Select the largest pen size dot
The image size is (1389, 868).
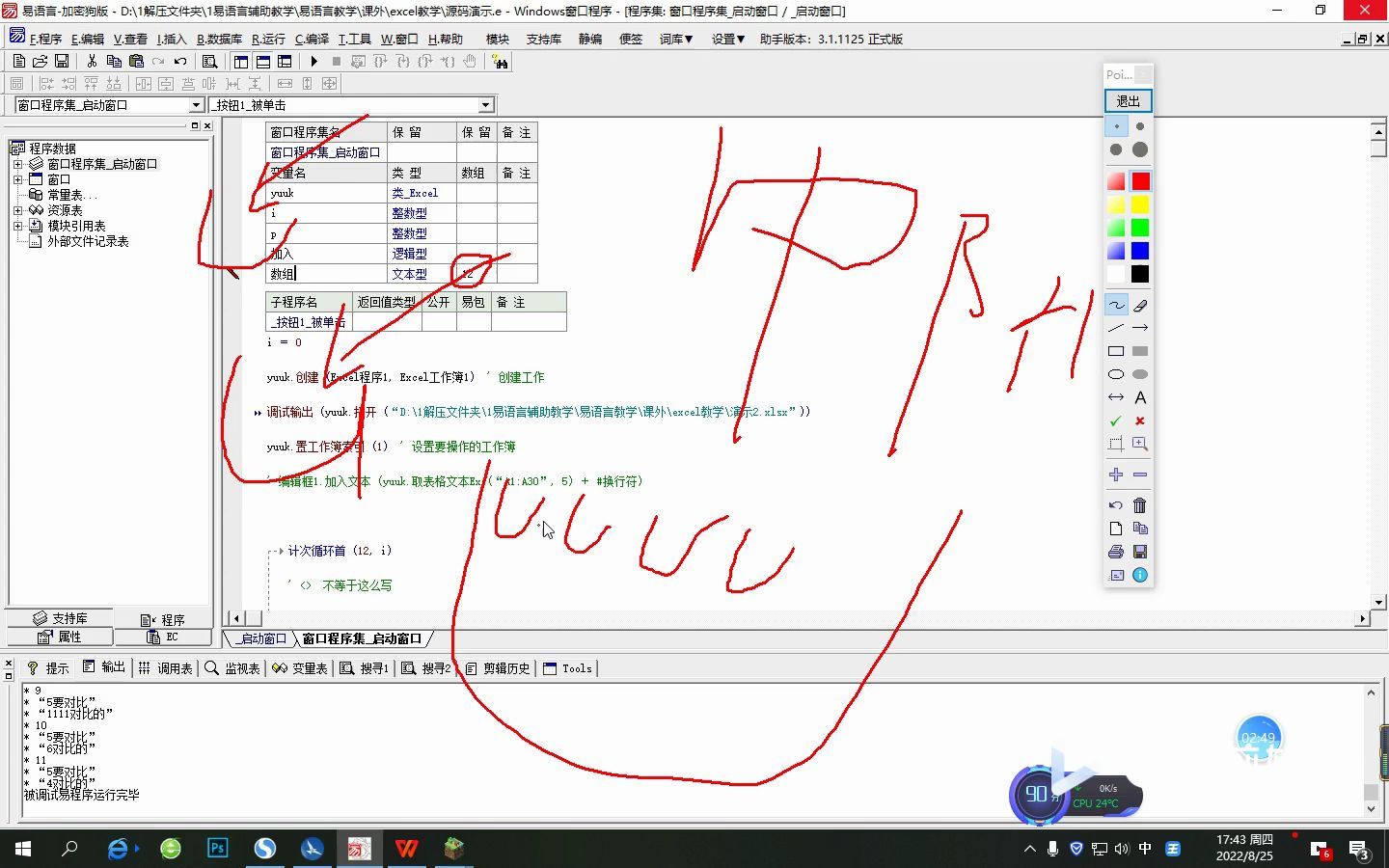click(x=1140, y=149)
